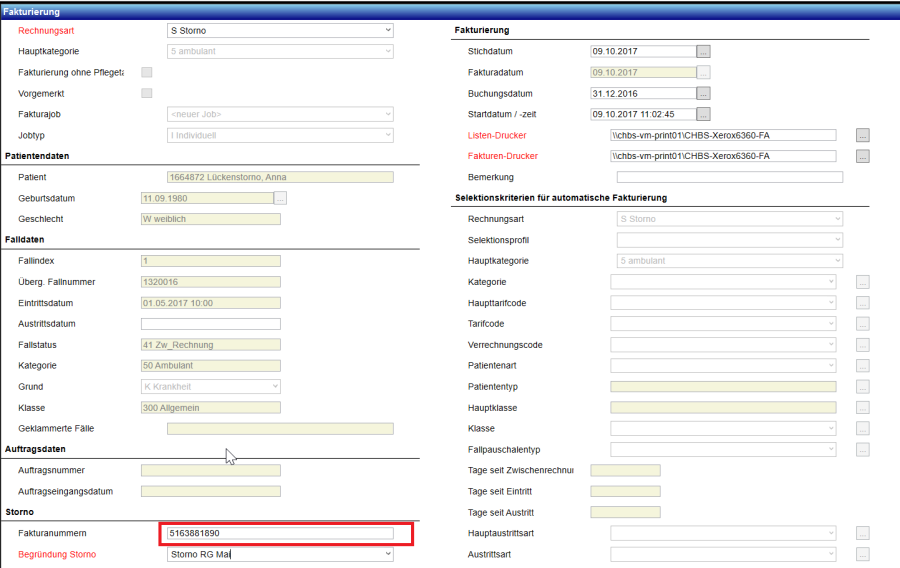Open lookup button beside Hauptaustrittsart

(x=863, y=533)
